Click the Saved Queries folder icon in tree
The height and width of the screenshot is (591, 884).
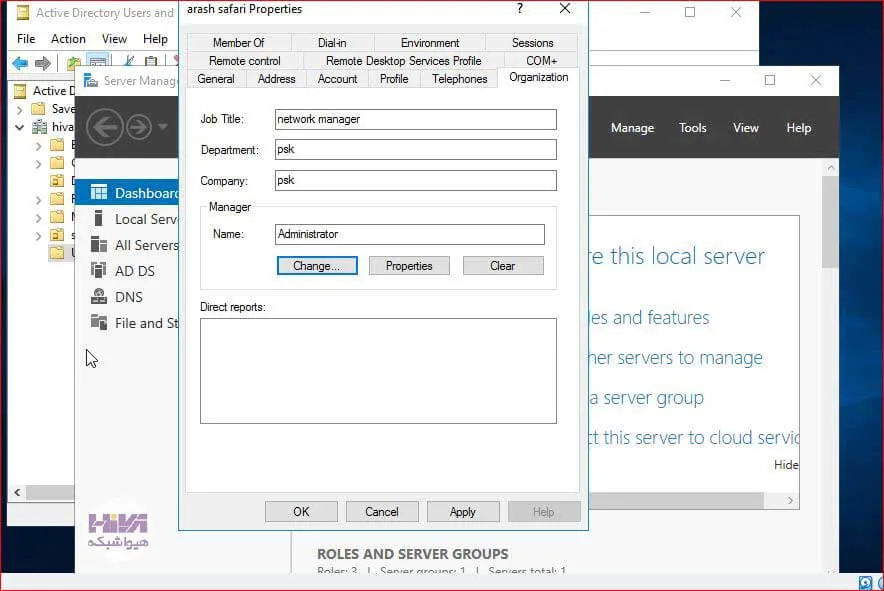(x=38, y=108)
